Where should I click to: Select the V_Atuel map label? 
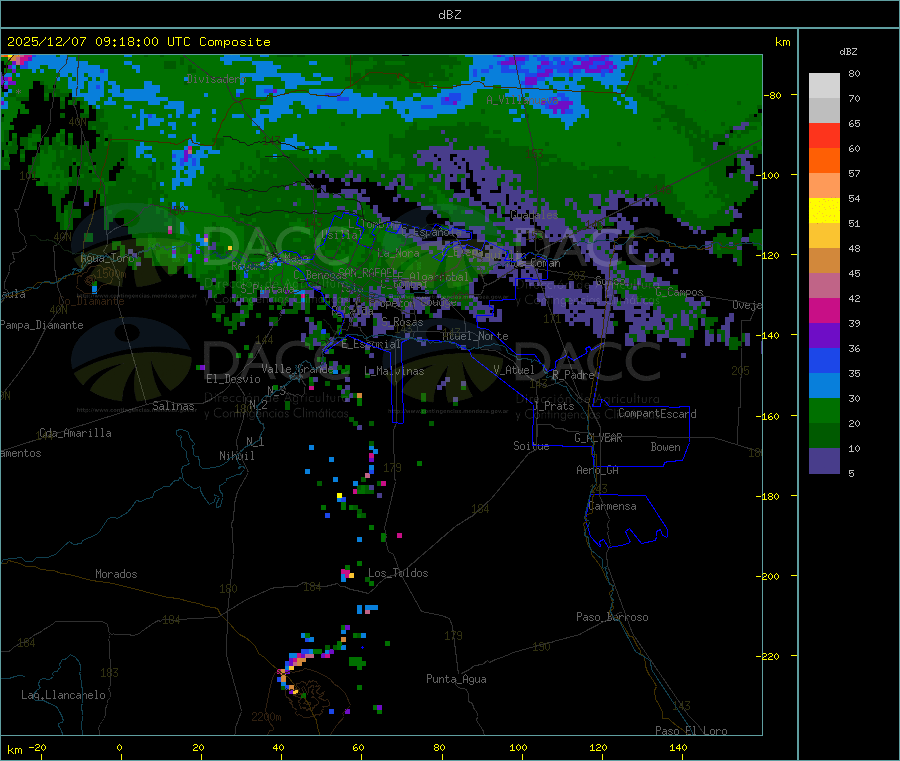point(514,370)
